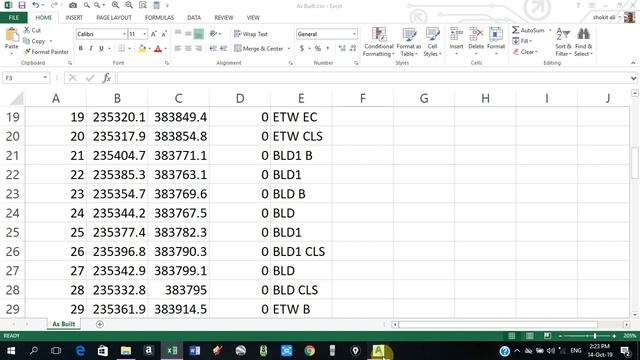640x360 pixels.
Task: Click the calculator icon in Quick Access toolbar
Action: coord(156,5)
